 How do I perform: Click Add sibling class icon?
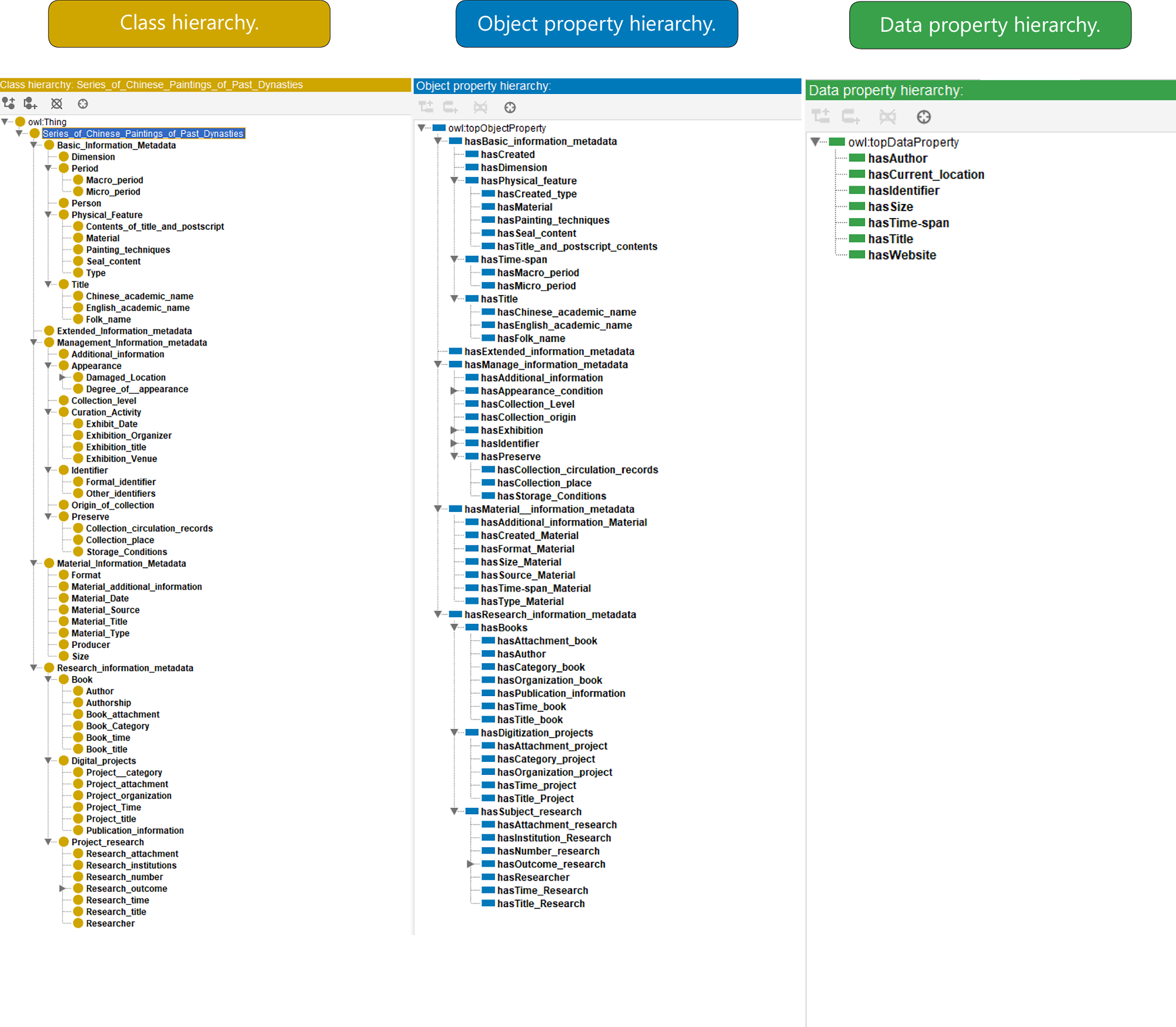point(31,103)
